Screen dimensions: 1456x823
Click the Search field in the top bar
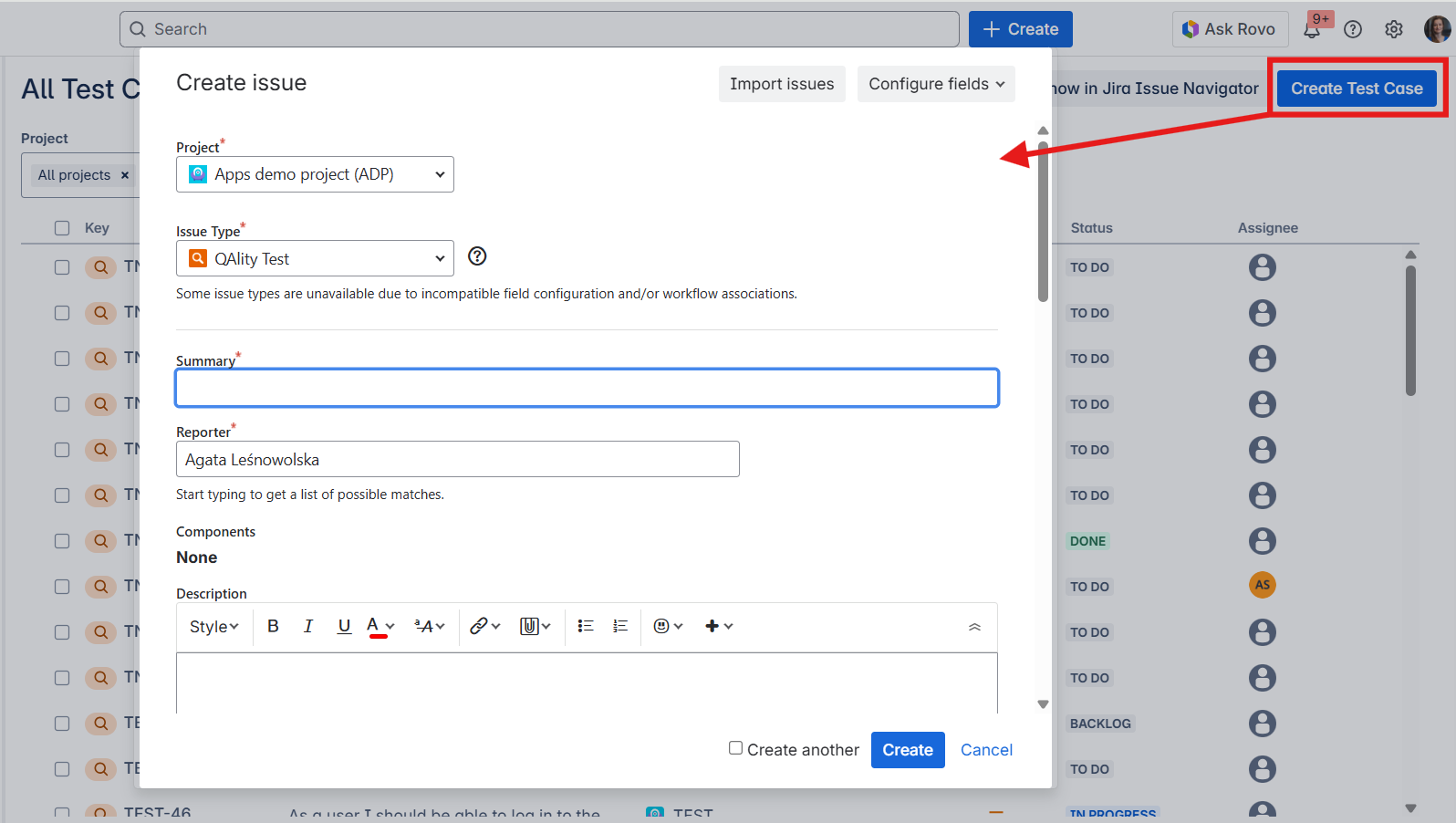pos(539,29)
